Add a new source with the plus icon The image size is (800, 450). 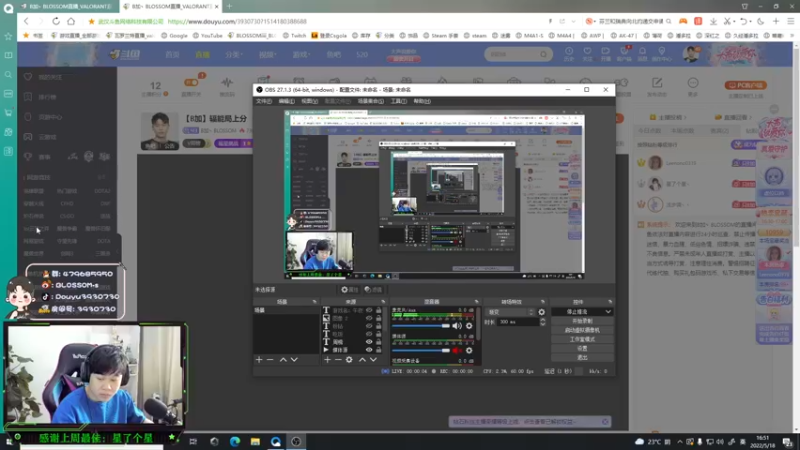pos(327,360)
